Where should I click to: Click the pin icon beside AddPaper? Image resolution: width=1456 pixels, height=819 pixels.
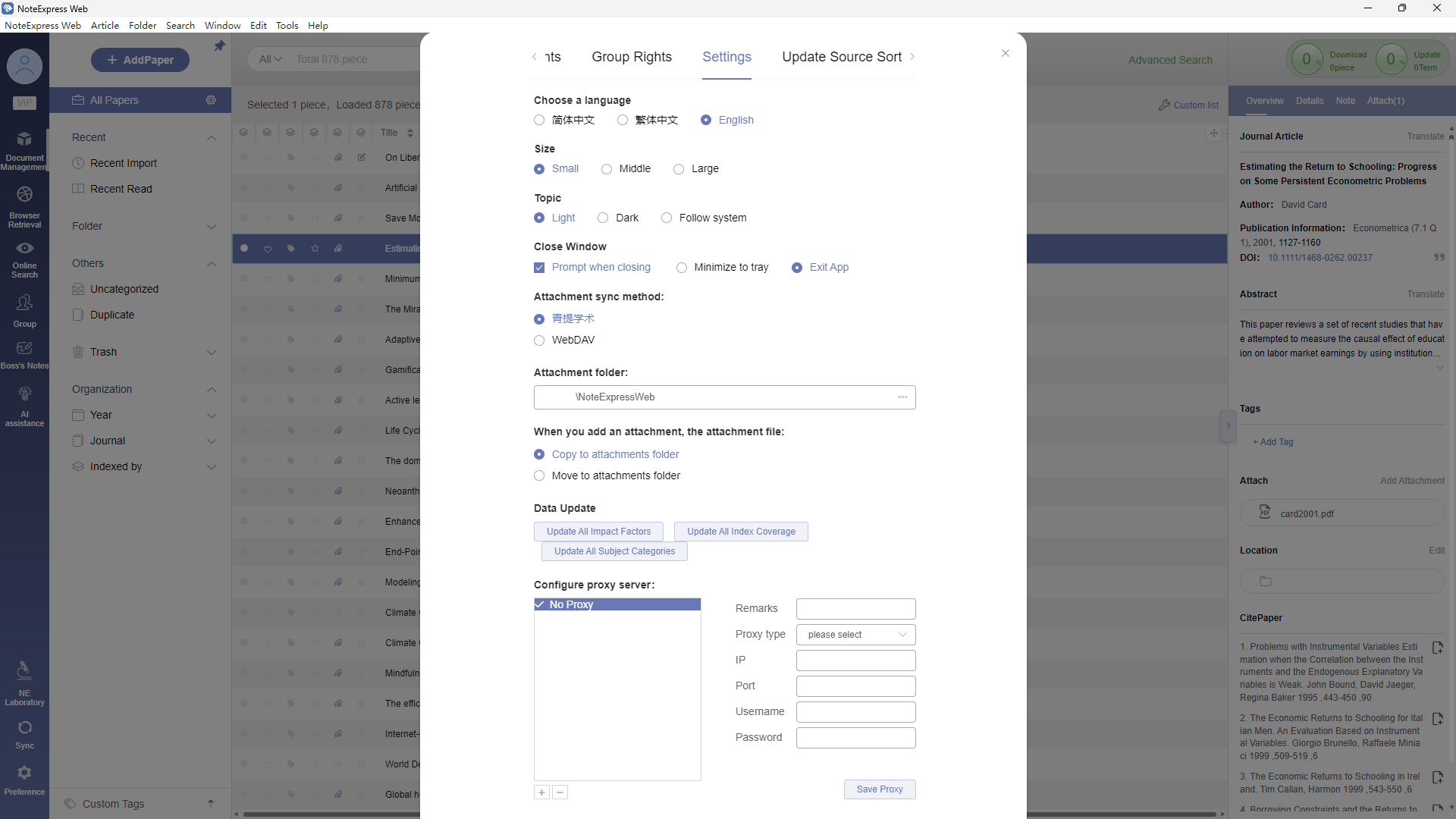[219, 46]
